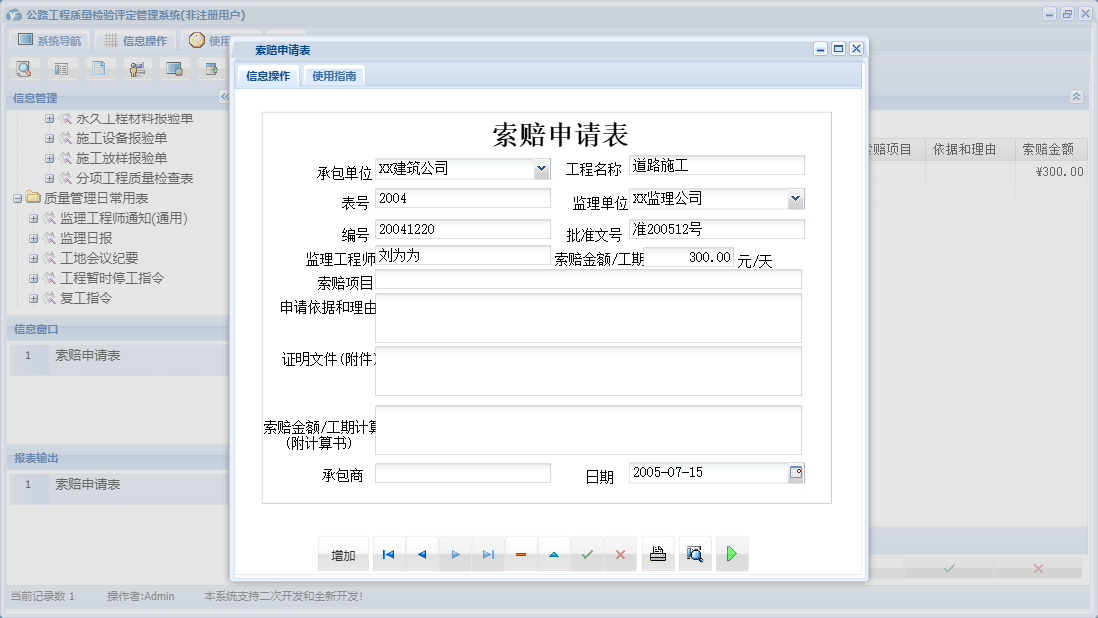Select the search/magnifier toolbar icon
The image size is (1098, 618).
[x=23, y=68]
